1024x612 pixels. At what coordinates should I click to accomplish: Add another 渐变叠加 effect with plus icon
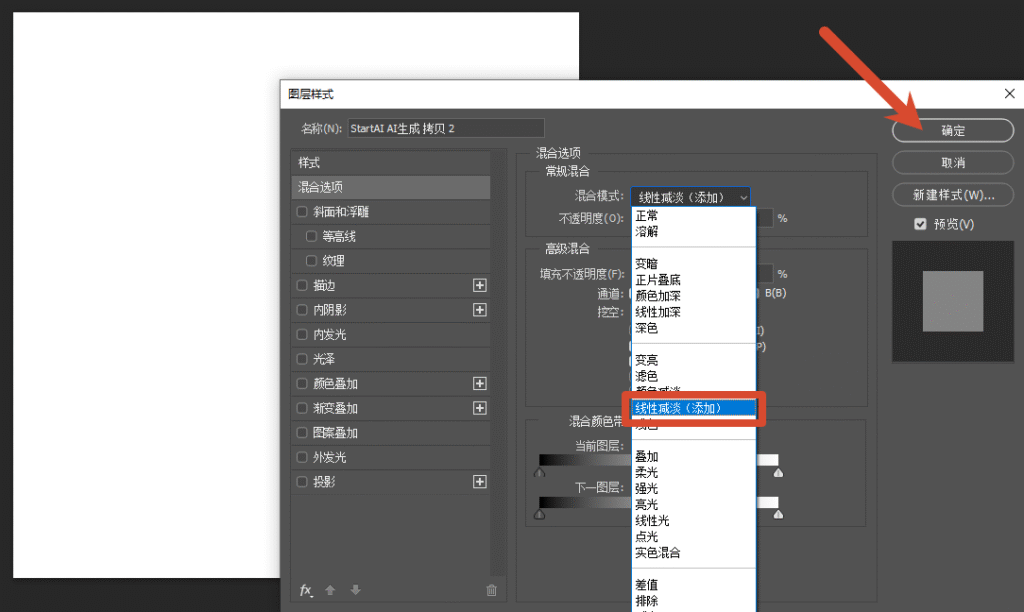(x=479, y=408)
